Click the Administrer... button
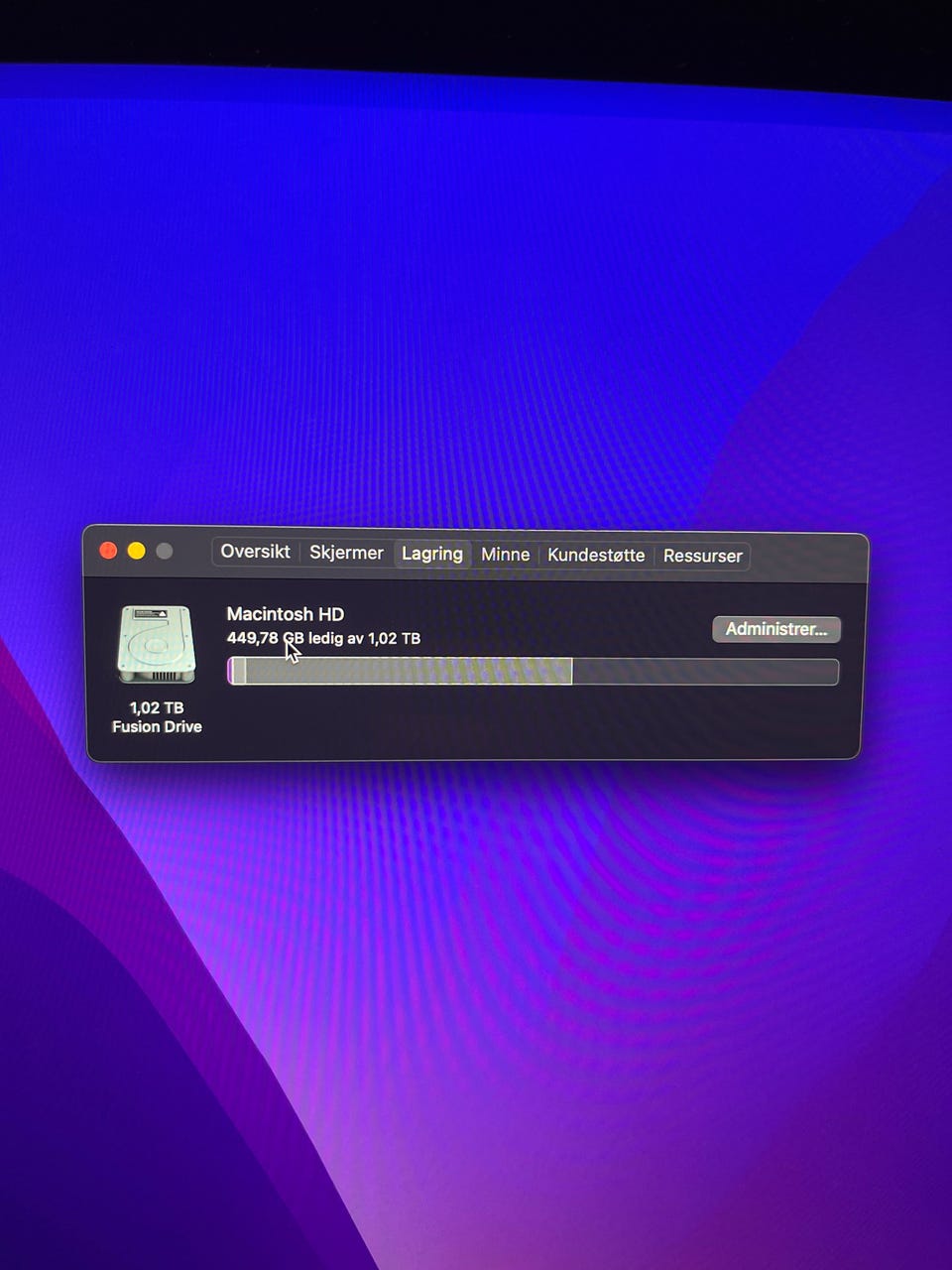The width and height of the screenshot is (952, 1270). coord(775,629)
